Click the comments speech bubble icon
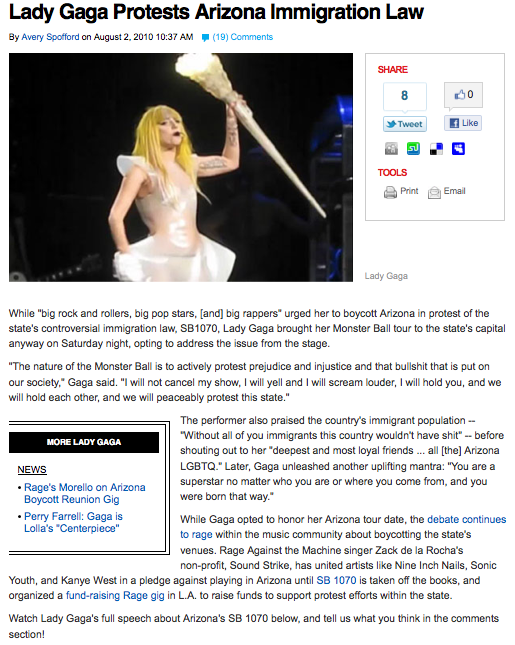Viewport: 515px width, 645px height. (x=205, y=37)
